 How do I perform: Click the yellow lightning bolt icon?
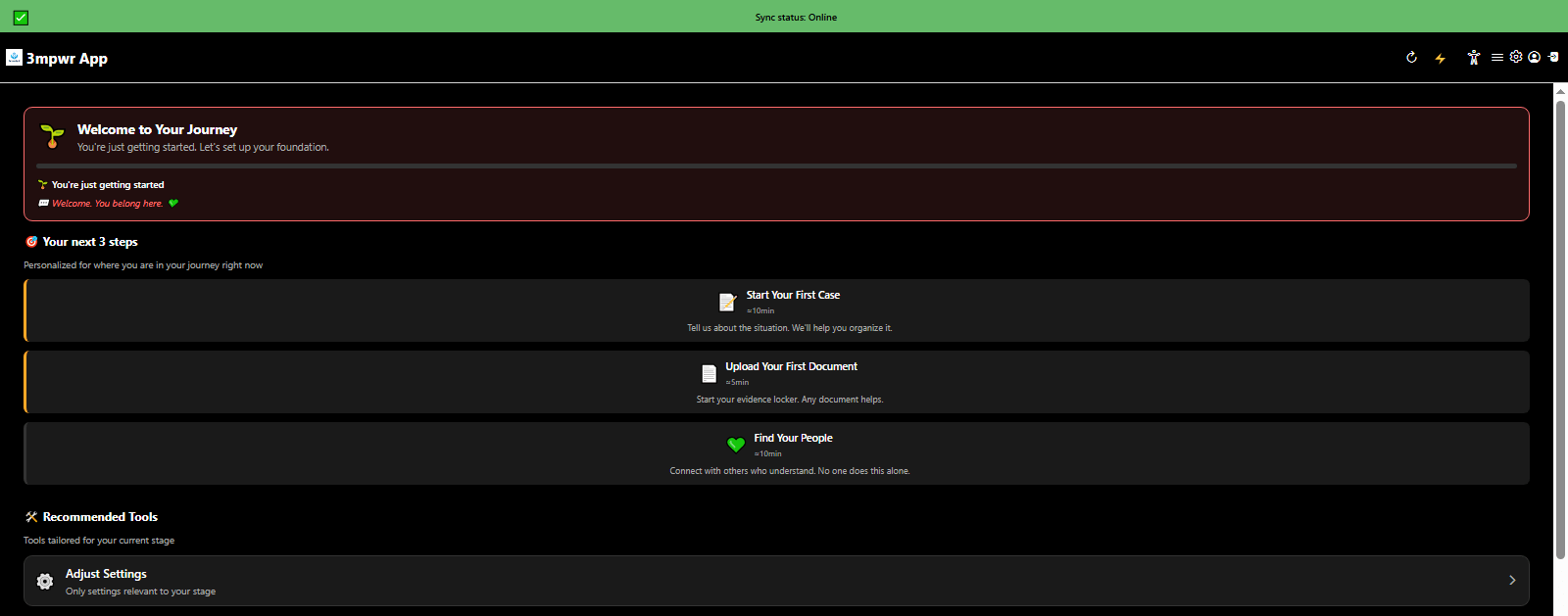pos(1440,59)
